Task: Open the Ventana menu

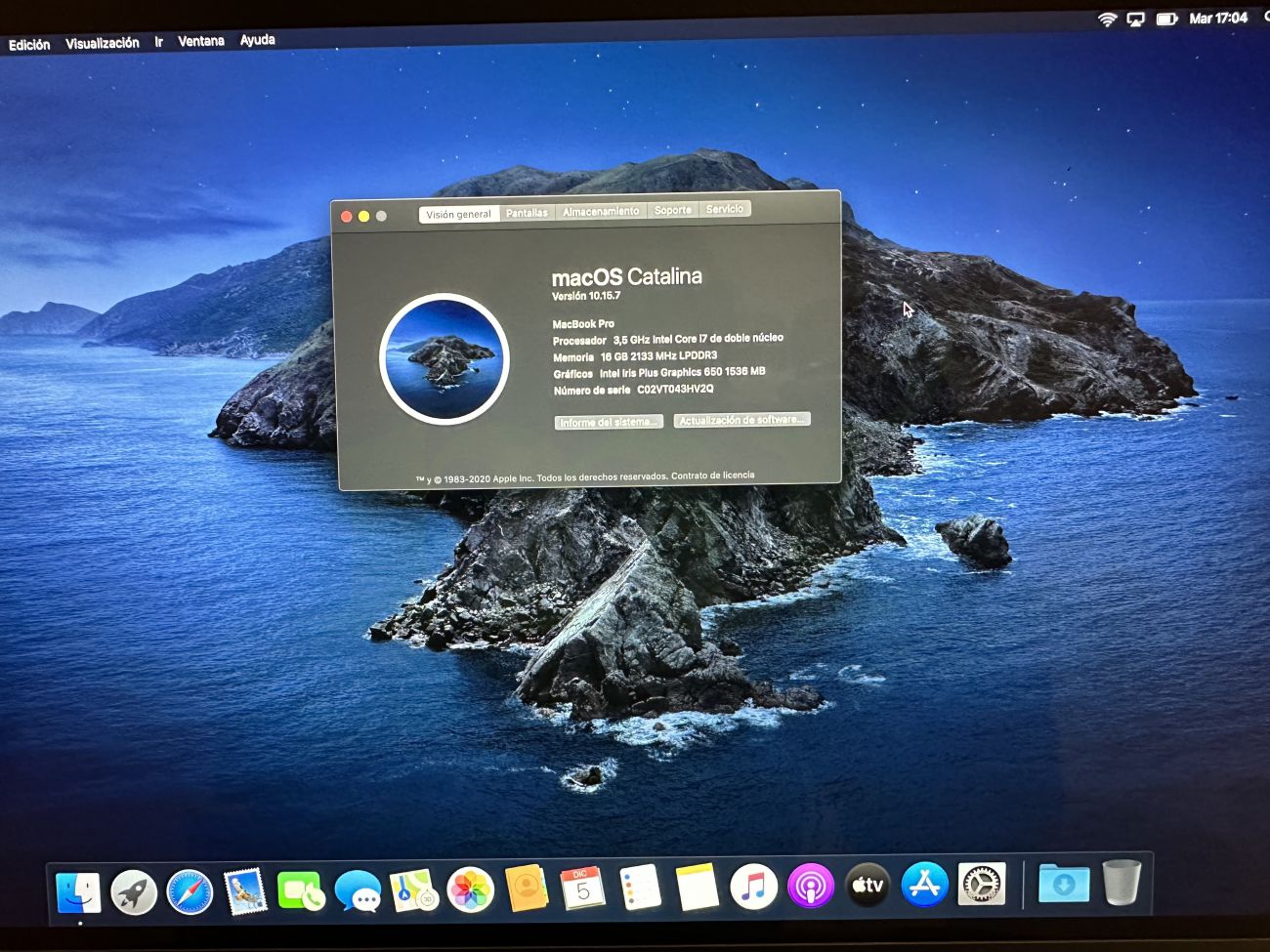Action: point(200,41)
